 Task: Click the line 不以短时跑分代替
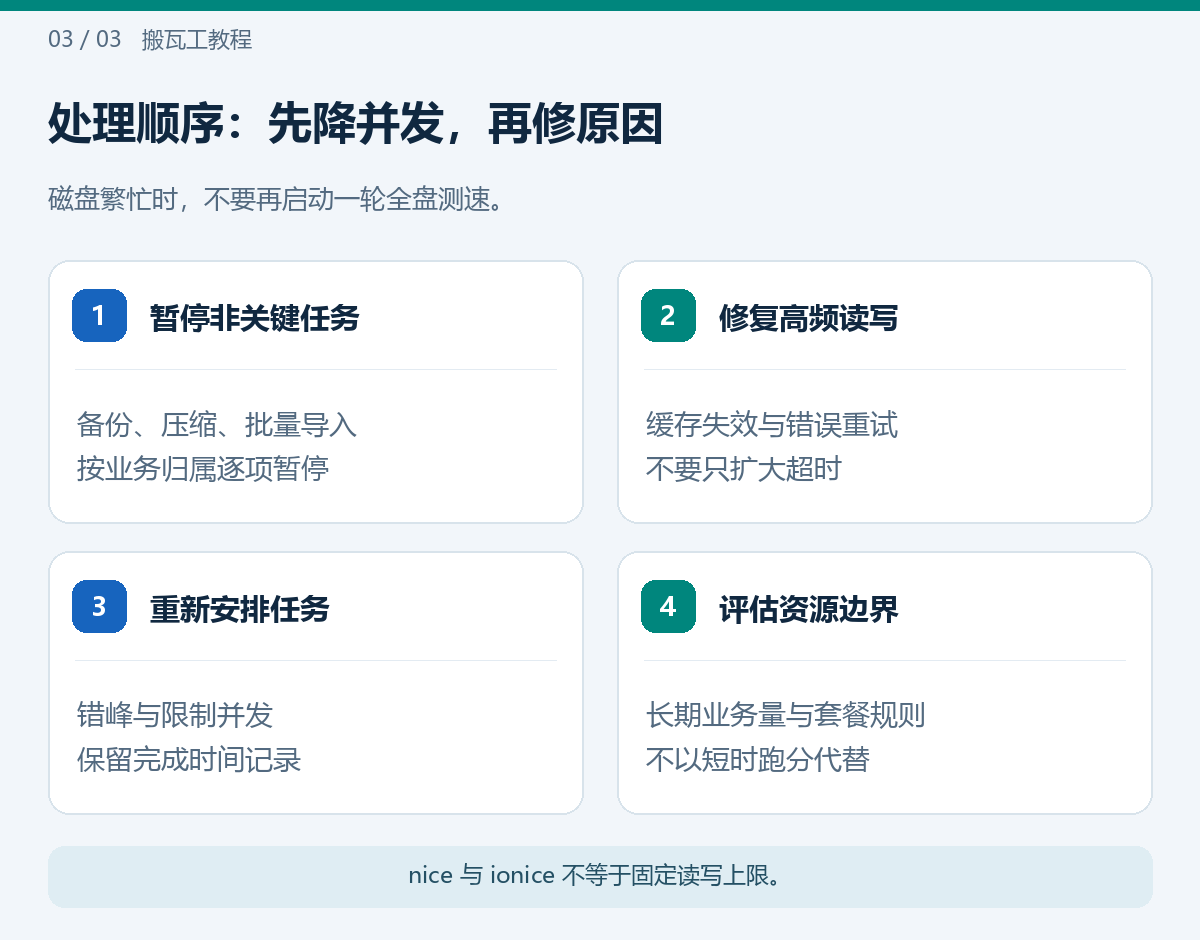(757, 759)
